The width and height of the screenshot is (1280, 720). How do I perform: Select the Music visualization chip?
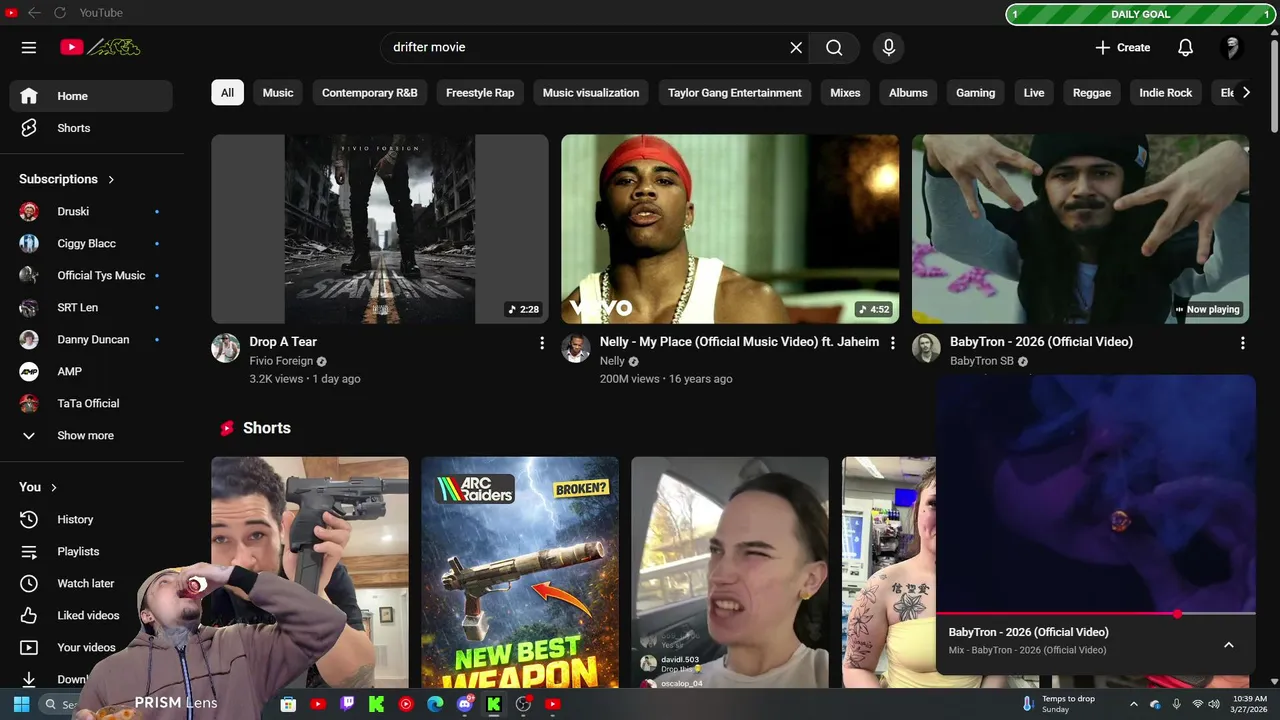point(591,92)
